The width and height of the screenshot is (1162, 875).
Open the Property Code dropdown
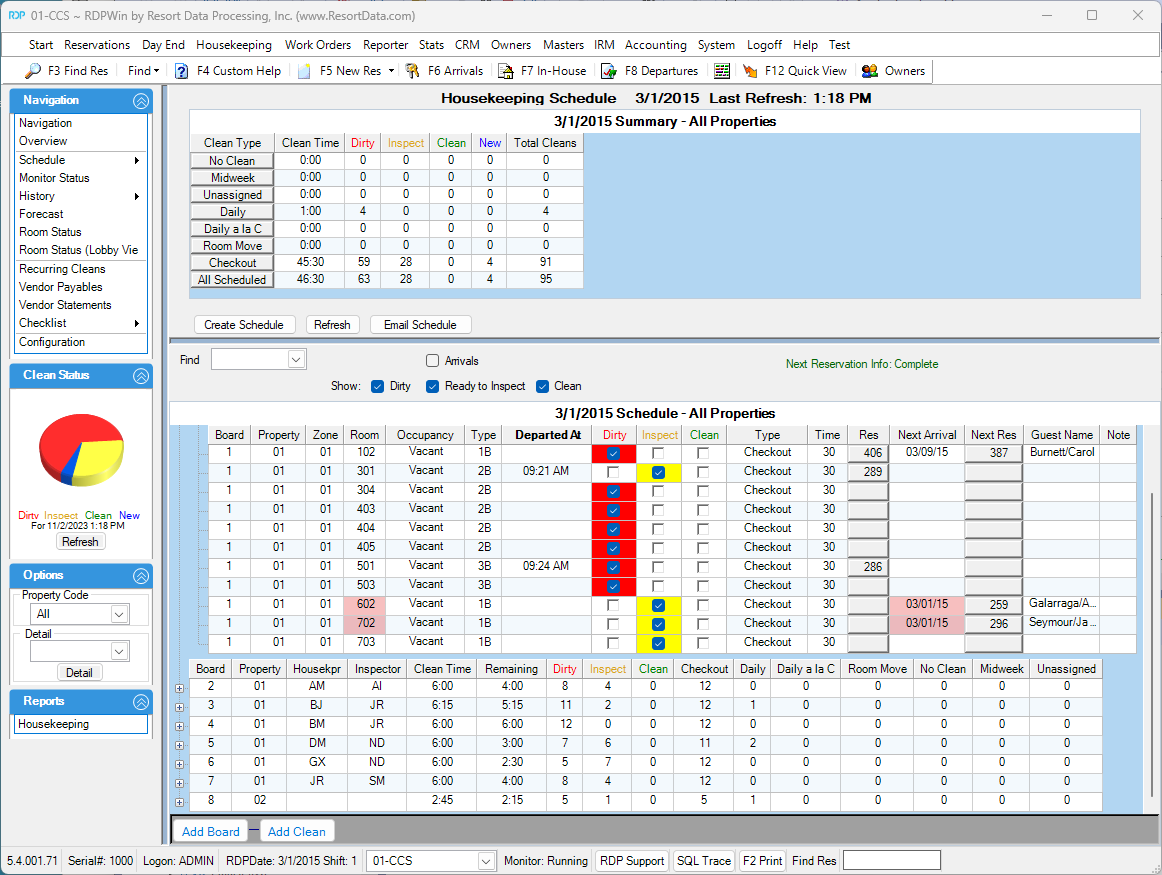tap(119, 614)
